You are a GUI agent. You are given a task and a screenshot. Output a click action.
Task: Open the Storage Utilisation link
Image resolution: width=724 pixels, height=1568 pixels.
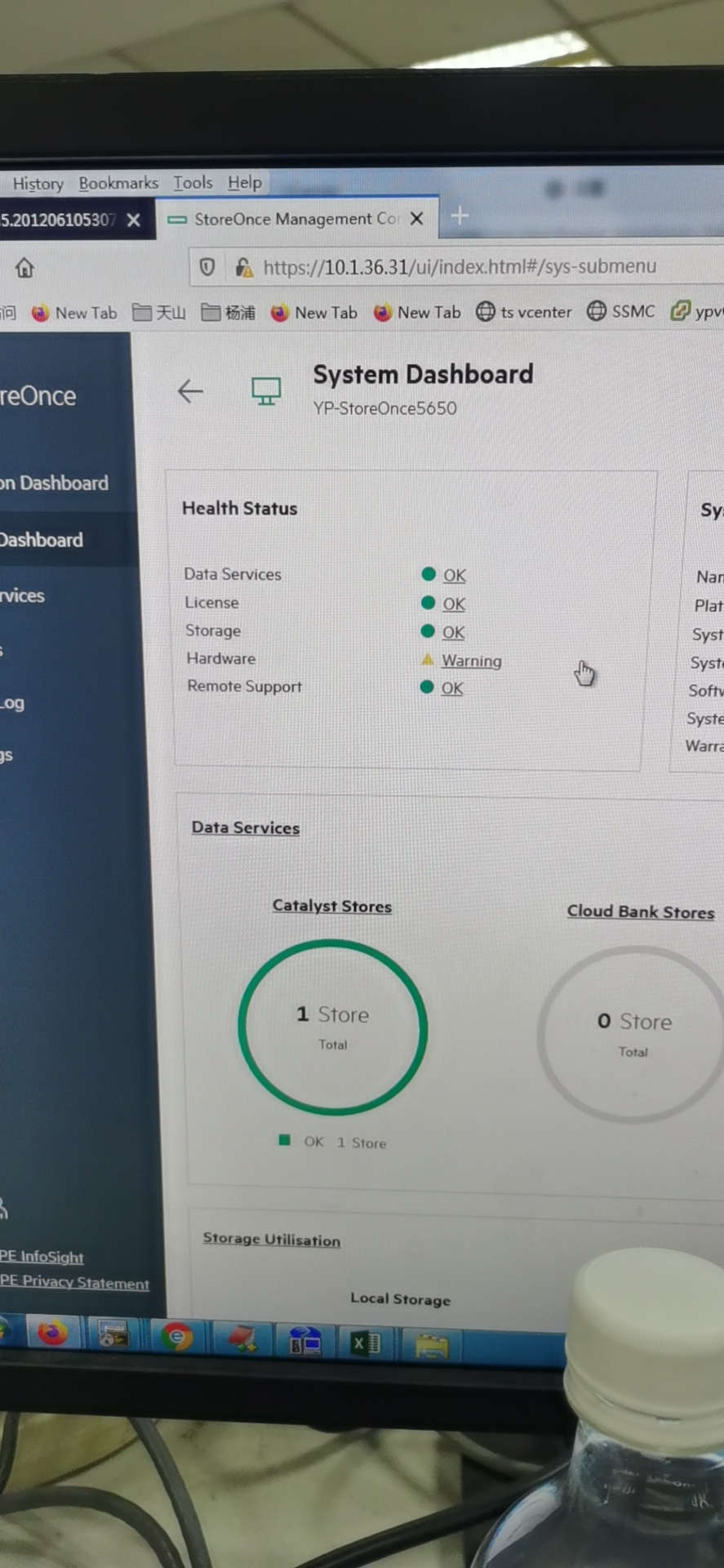pos(272,1239)
